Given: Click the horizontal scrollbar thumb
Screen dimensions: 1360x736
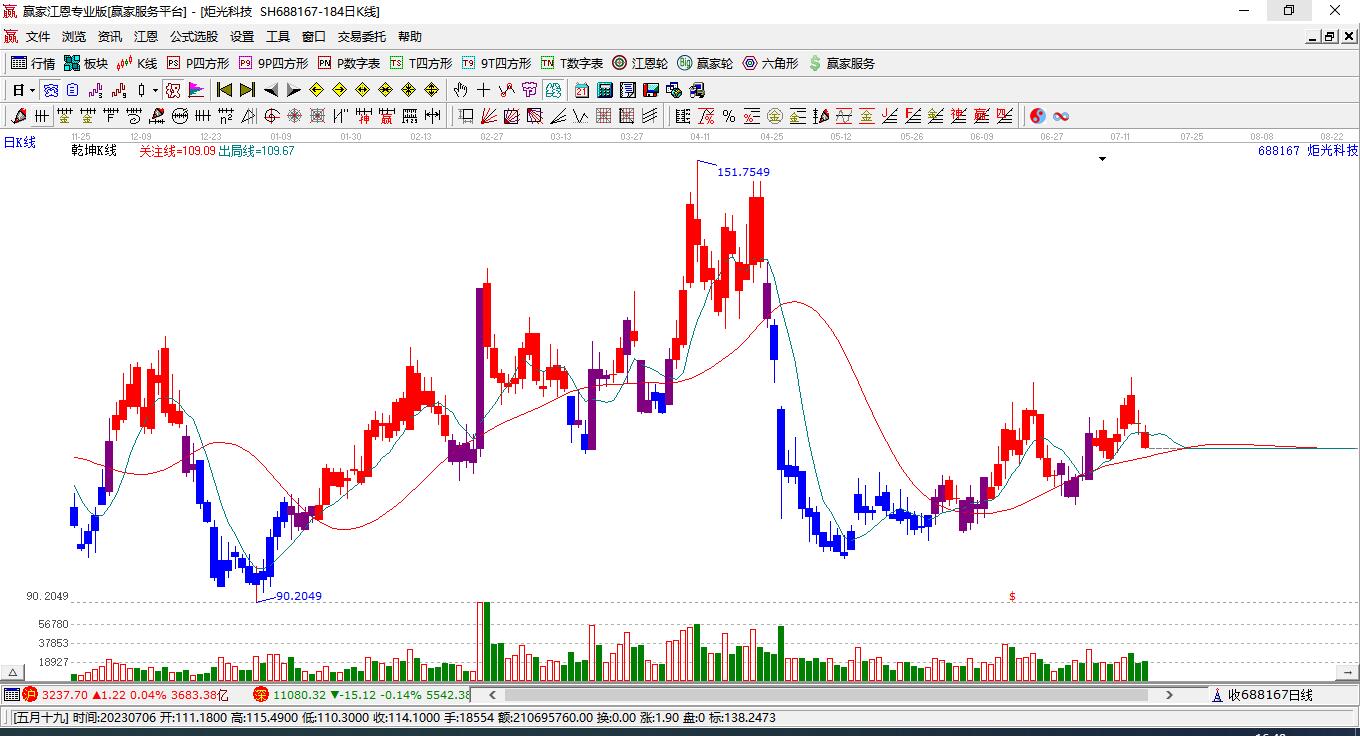Looking at the screenshot, I should coord(826,694).
